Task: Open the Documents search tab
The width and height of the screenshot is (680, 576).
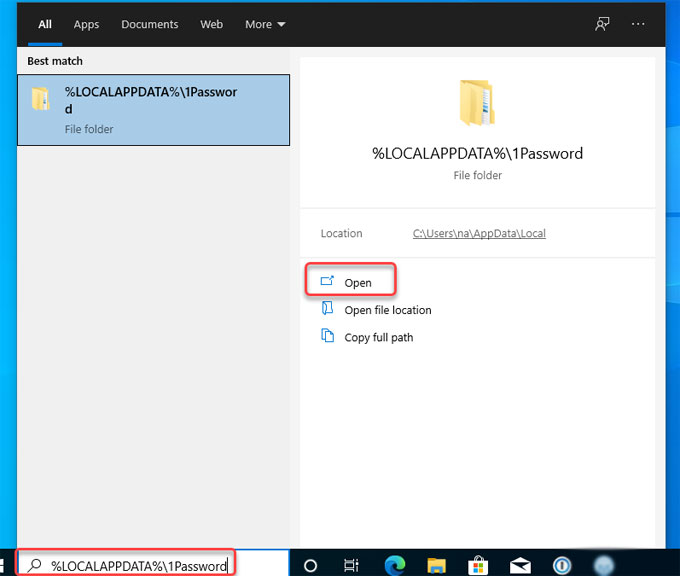Action: pos(150,24)
